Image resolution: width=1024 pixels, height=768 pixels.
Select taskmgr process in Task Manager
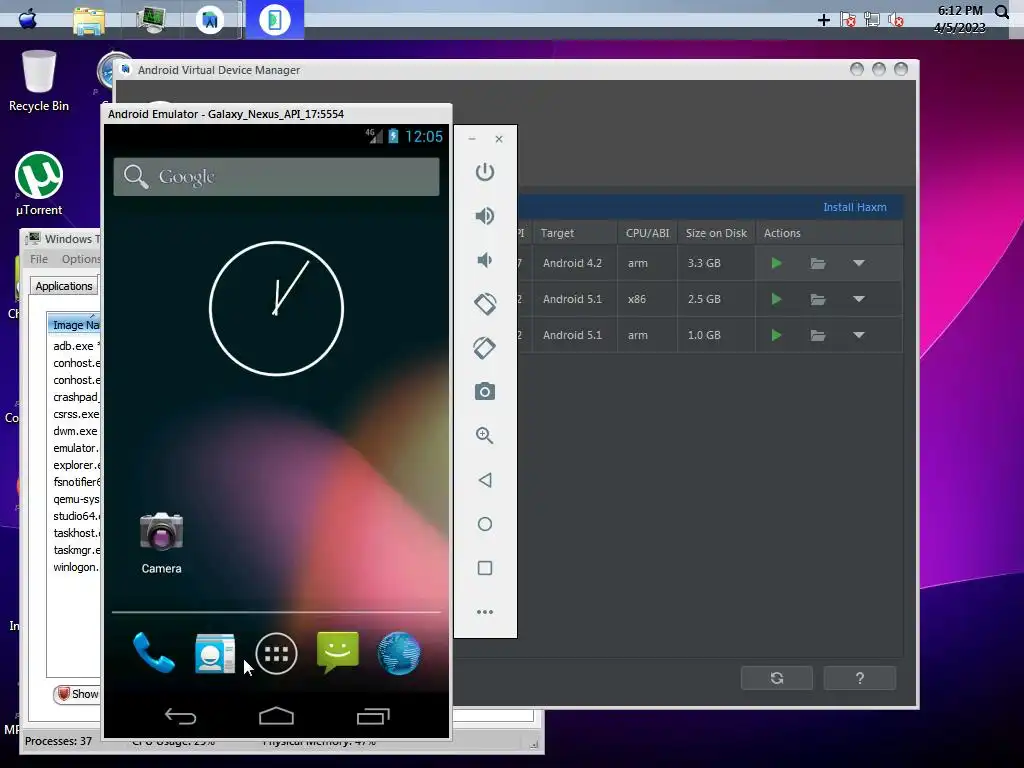click(x=74, y=550)
